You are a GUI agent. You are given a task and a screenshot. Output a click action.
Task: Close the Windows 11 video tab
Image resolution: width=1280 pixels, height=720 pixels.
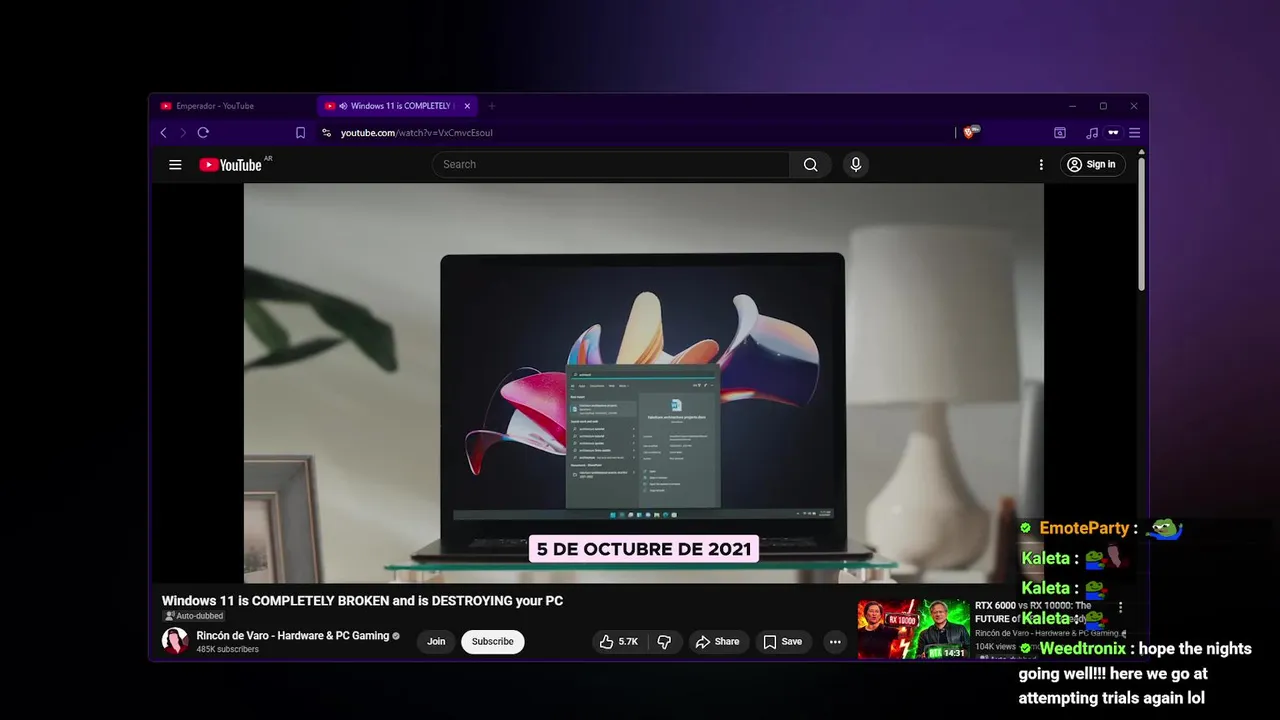pos(466,106)
